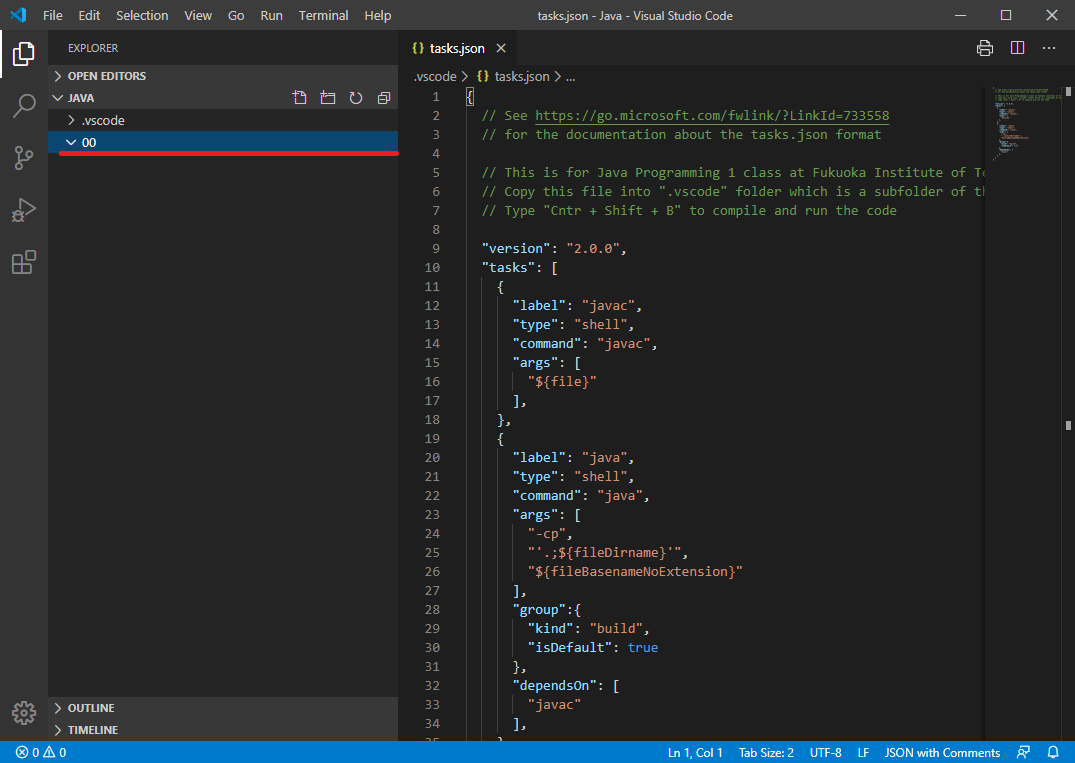Open the notifications bell in status bar

[1053, 752]
